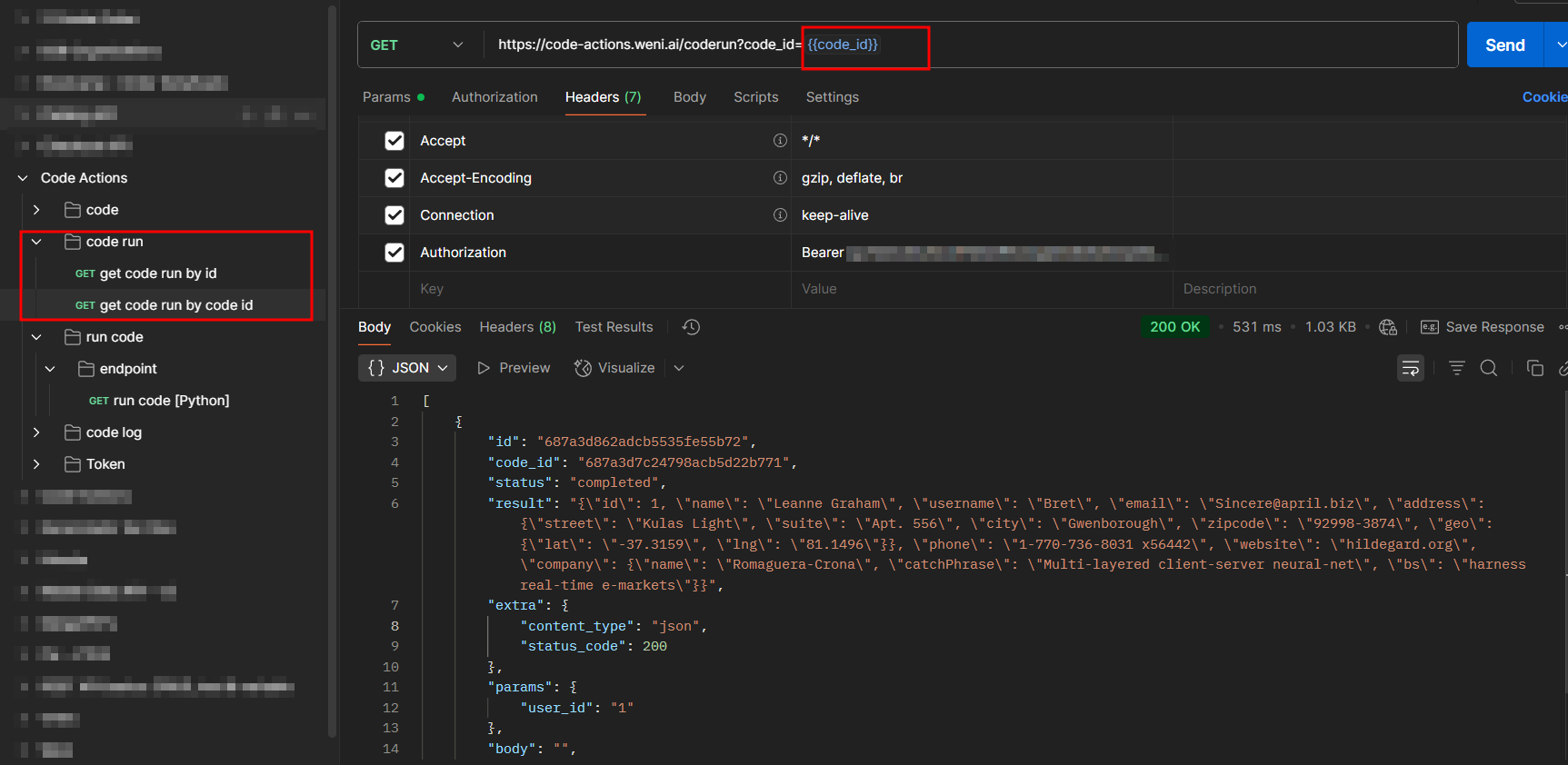Collapse the Code Actions collection
The height and width of the screenshot is (765, 1568).
(23, 178)
